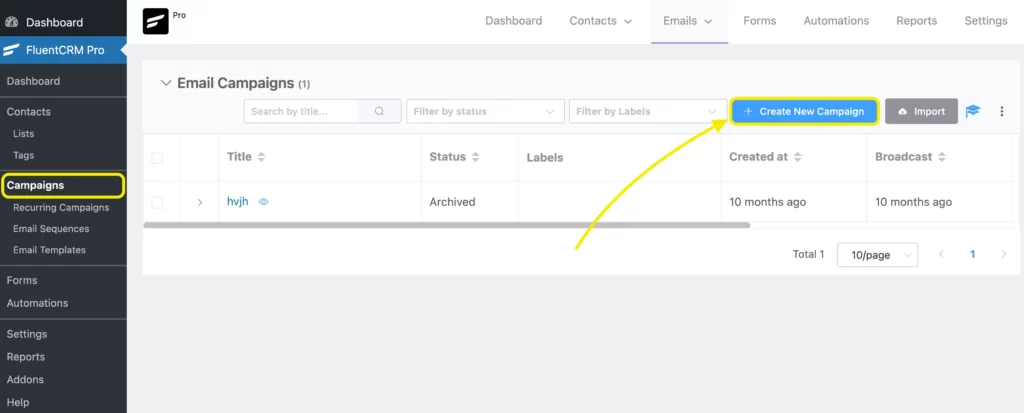Open the Settings tab in the top navigation
The image size is (1024, 413).
click(985, 21)
